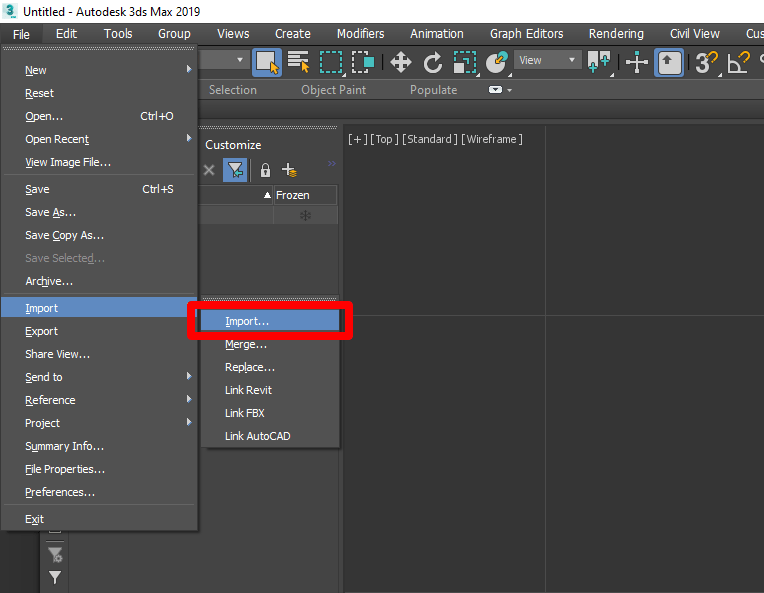
Task: Expand the Project submenu
Action: [x=99, y=422]
